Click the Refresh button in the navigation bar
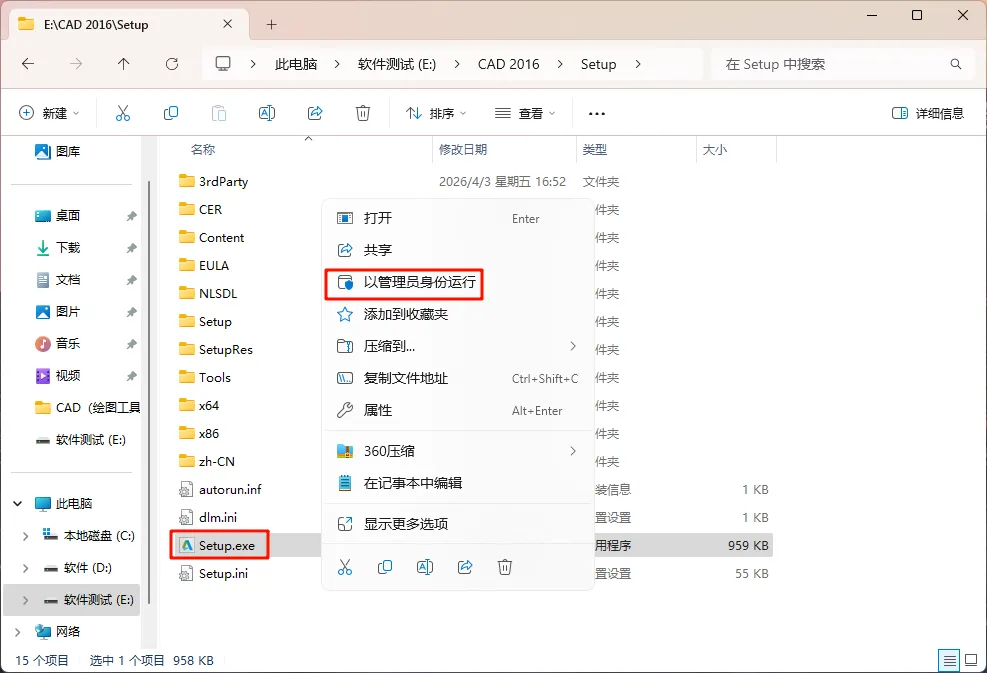Image resolution: width=987 pixels, height=673 pixels. click(x=172, y=64)
